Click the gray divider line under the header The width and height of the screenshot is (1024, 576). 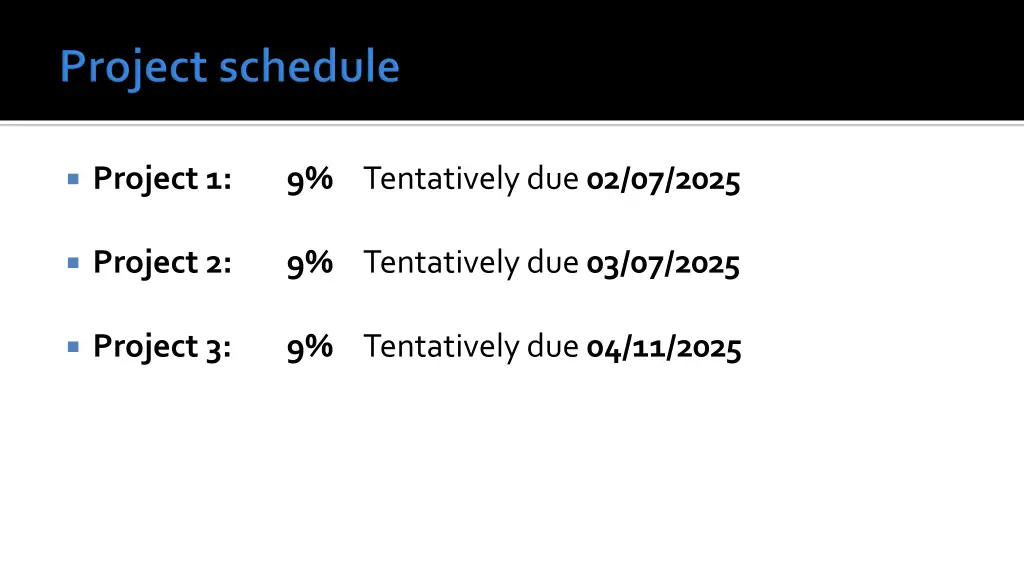[512, 123]
